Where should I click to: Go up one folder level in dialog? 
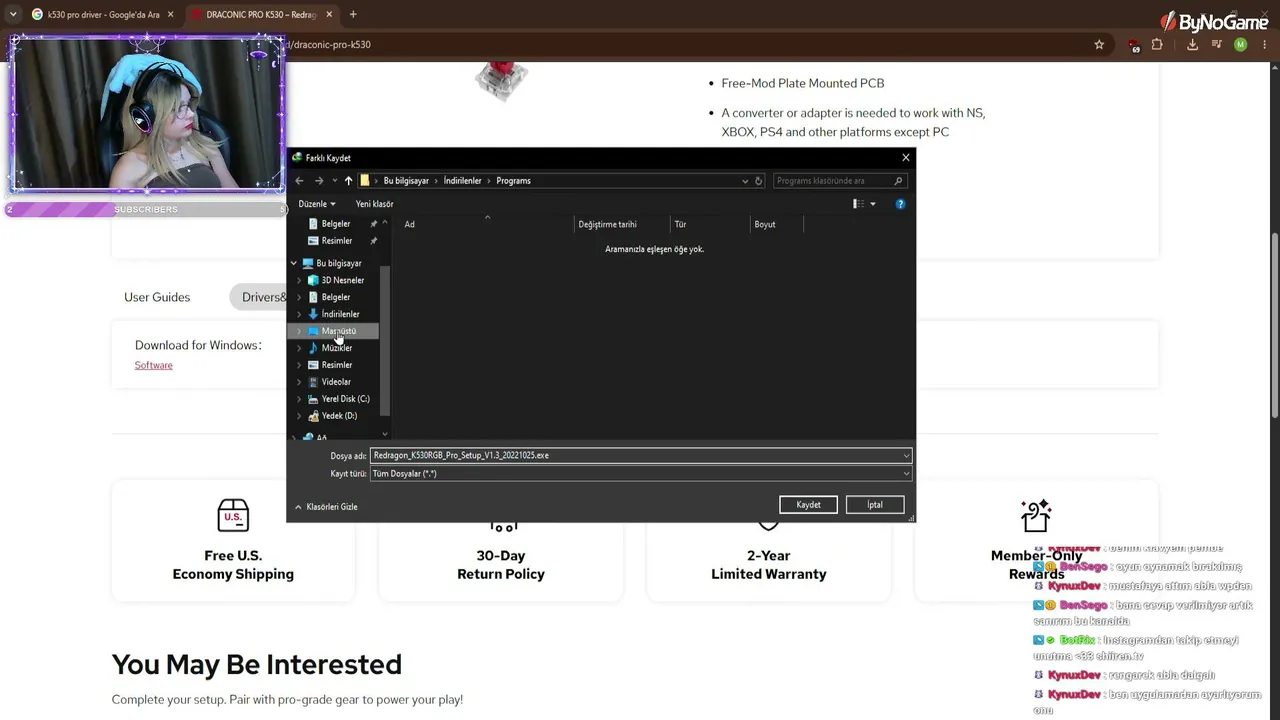pos(348,181)
